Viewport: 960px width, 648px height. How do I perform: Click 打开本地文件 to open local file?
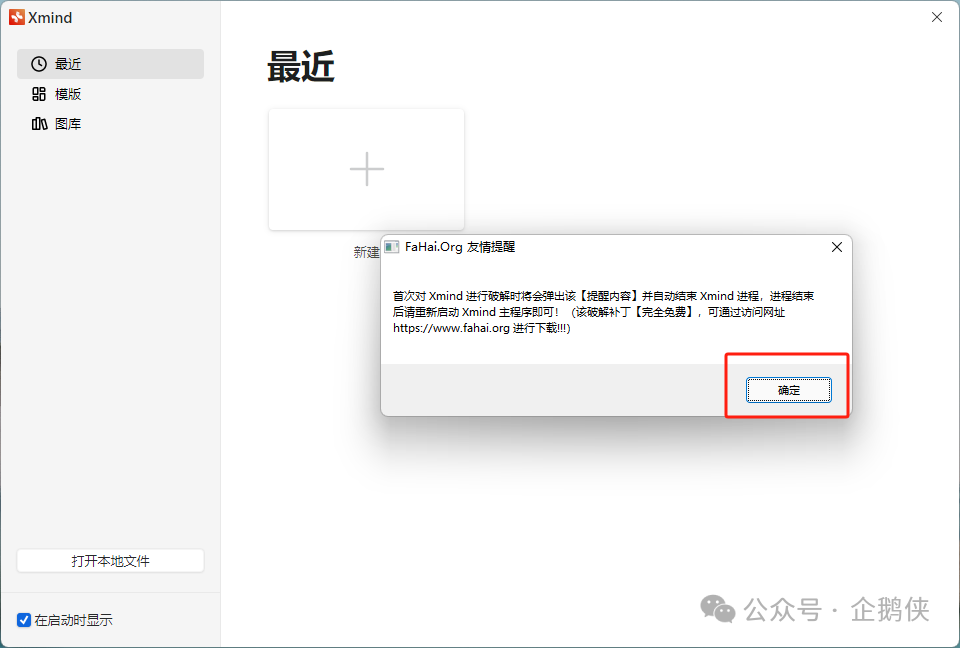[x=110, y=560]
